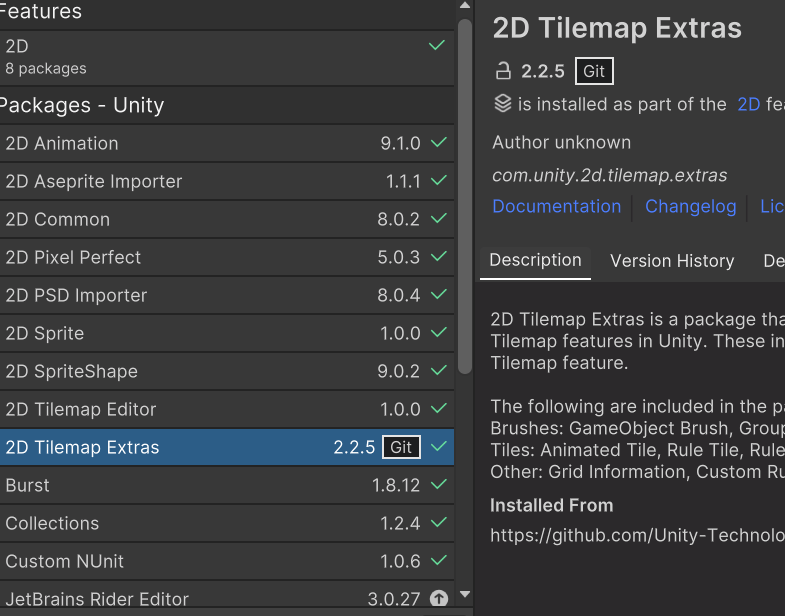Select the 2D Animation package

click(x=227, y=143)
